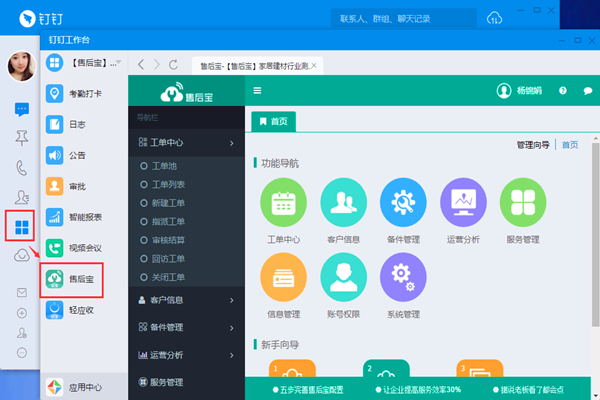Viewport: 600px width, 400px height.
Task: Open the phone calls icon in left sidebar
Action: pyautogui.click(x=22, y=168)
